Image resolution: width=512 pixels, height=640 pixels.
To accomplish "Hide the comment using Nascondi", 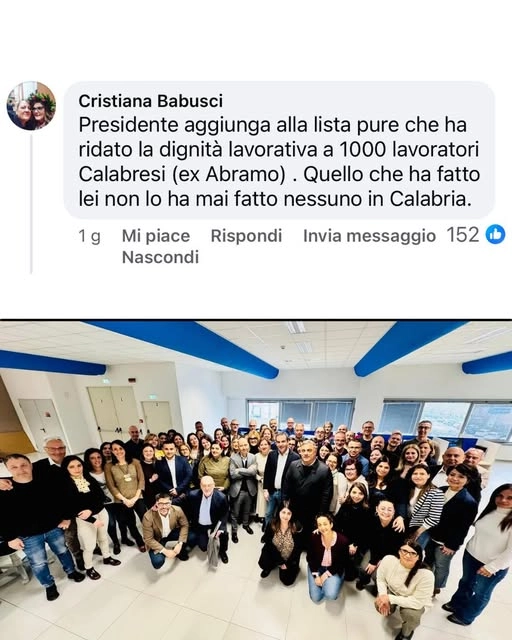I will [x=160, y=257].
